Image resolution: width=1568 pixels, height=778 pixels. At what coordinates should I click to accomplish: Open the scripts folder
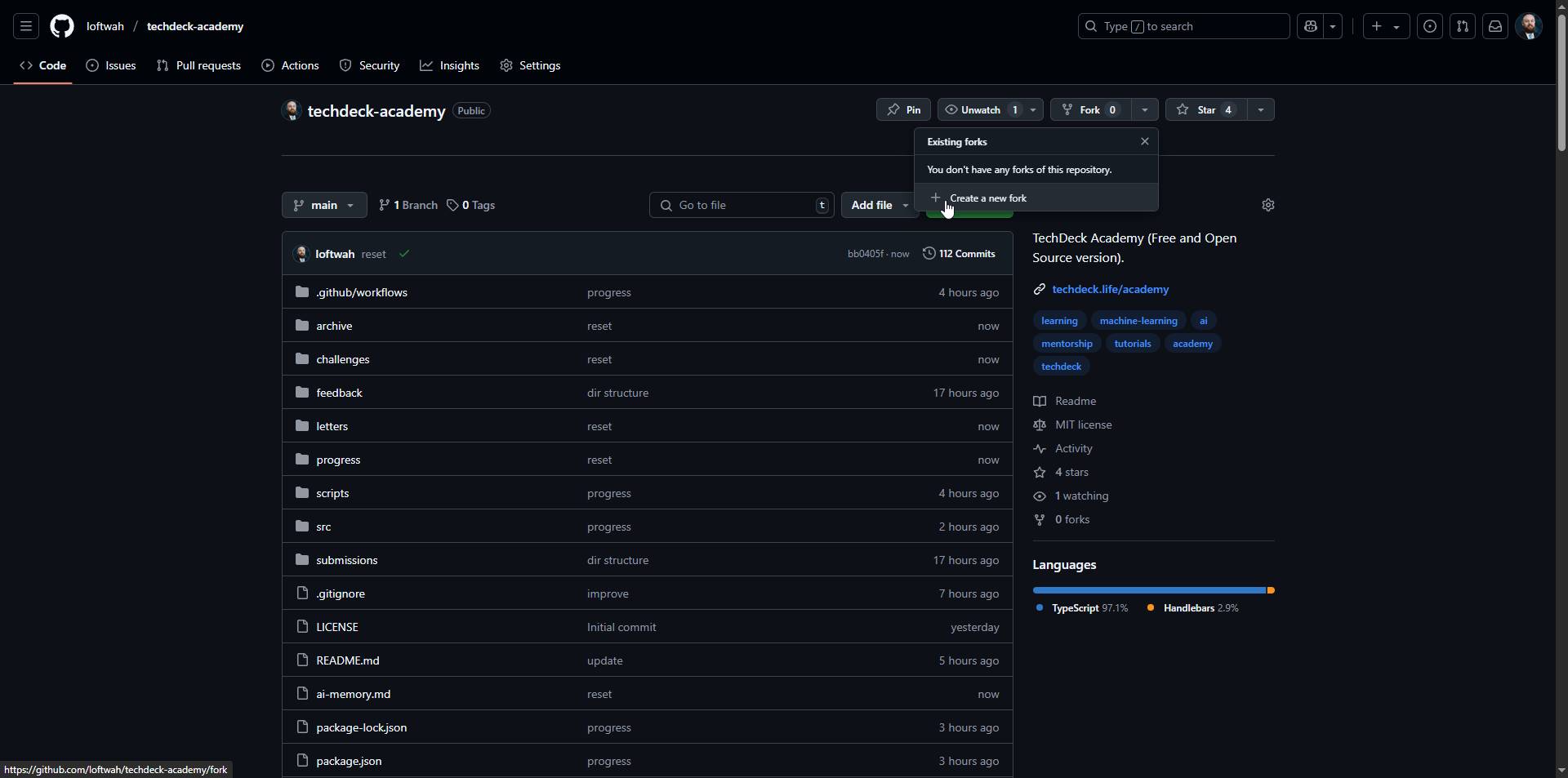[332, 493]
